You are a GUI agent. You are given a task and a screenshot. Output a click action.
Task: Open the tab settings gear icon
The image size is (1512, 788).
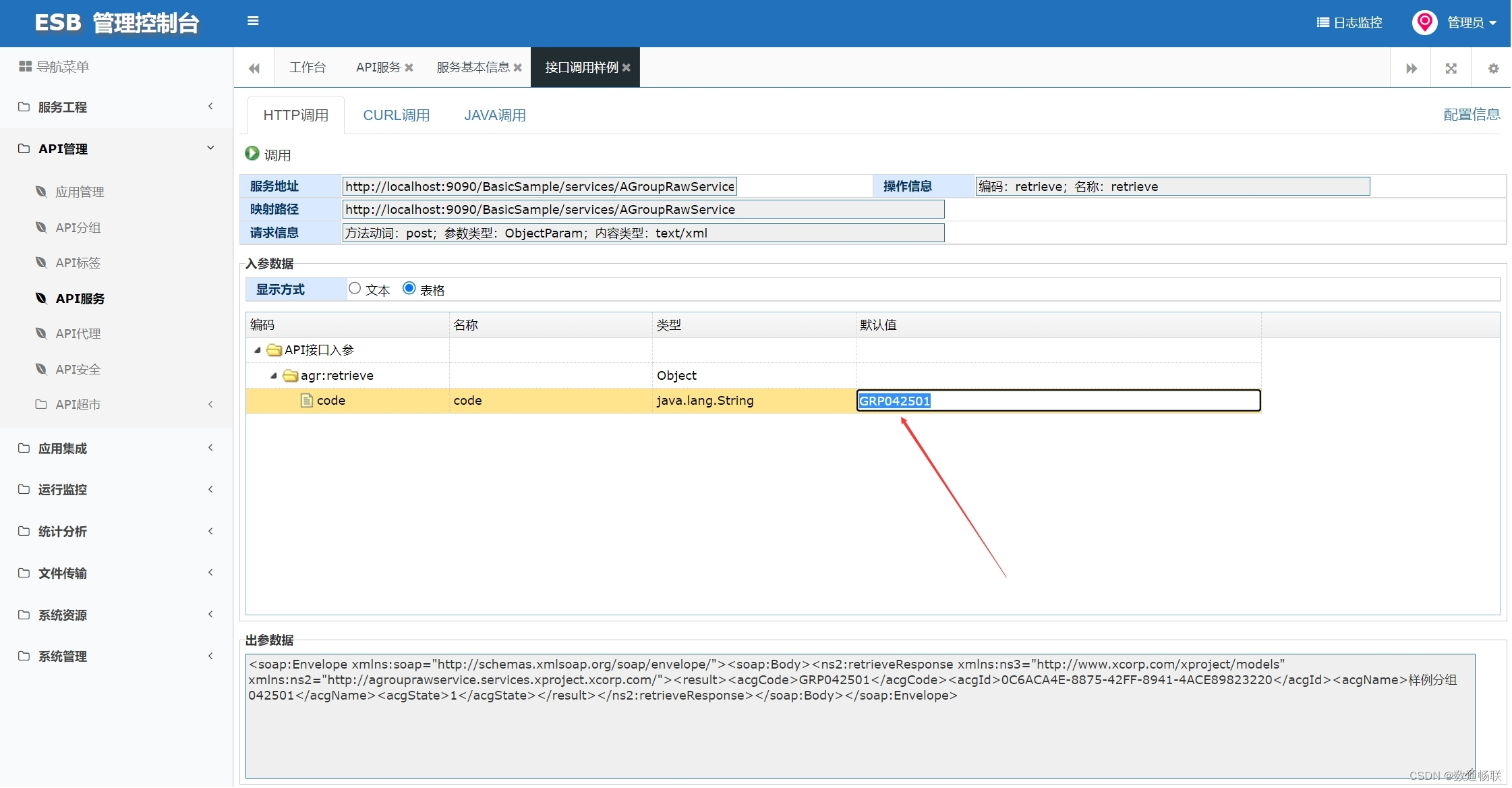click(x=1493, y=68)
